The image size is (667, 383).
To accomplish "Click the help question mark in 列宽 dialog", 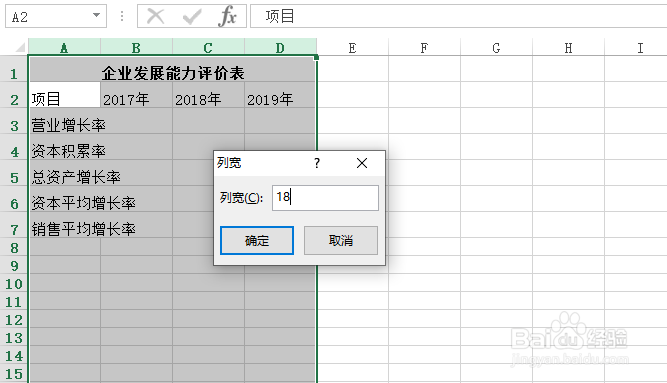I will pos(317,163).
